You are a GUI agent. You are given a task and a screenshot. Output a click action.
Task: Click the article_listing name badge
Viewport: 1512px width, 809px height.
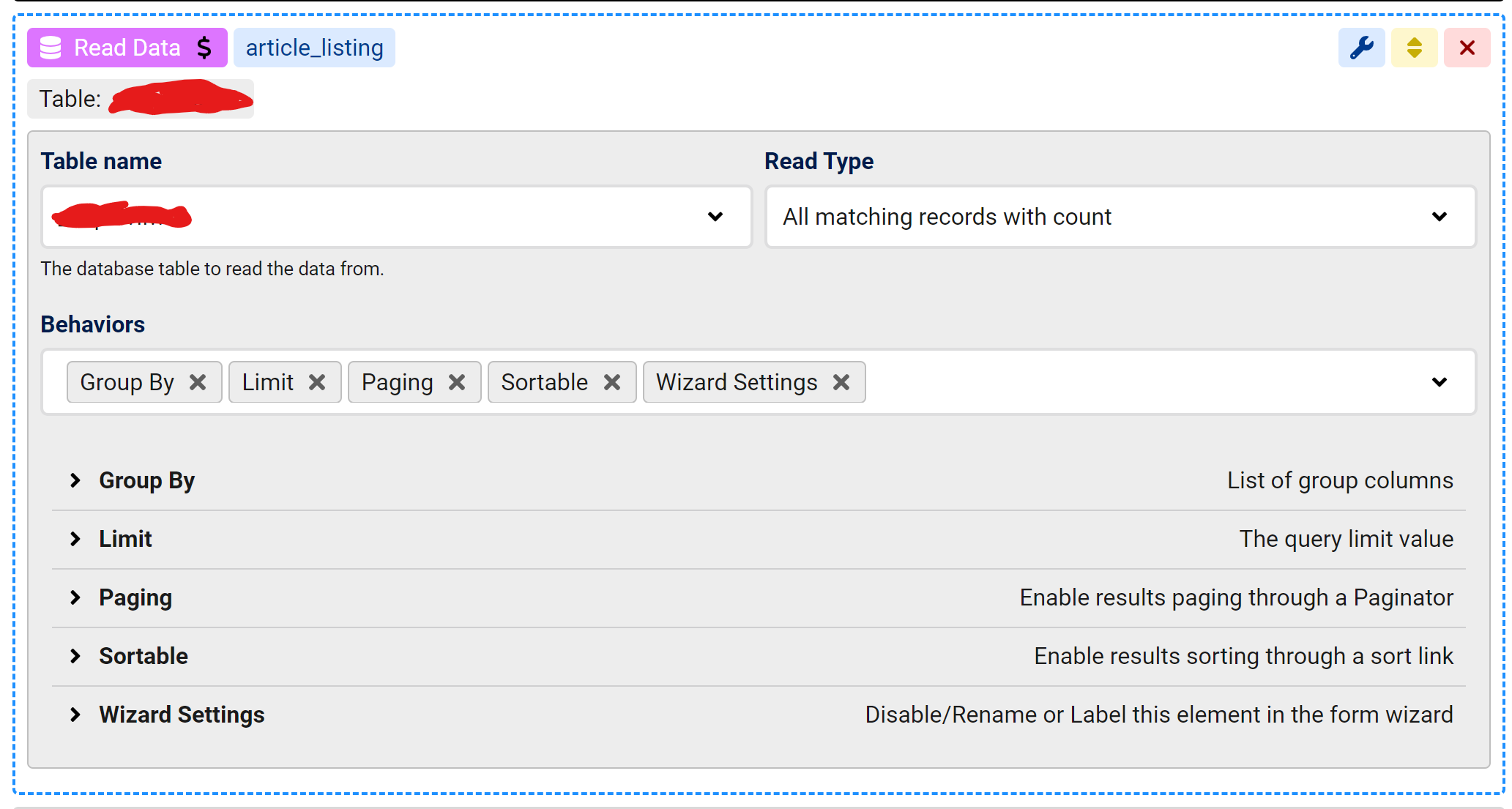[x=314, y=48]
